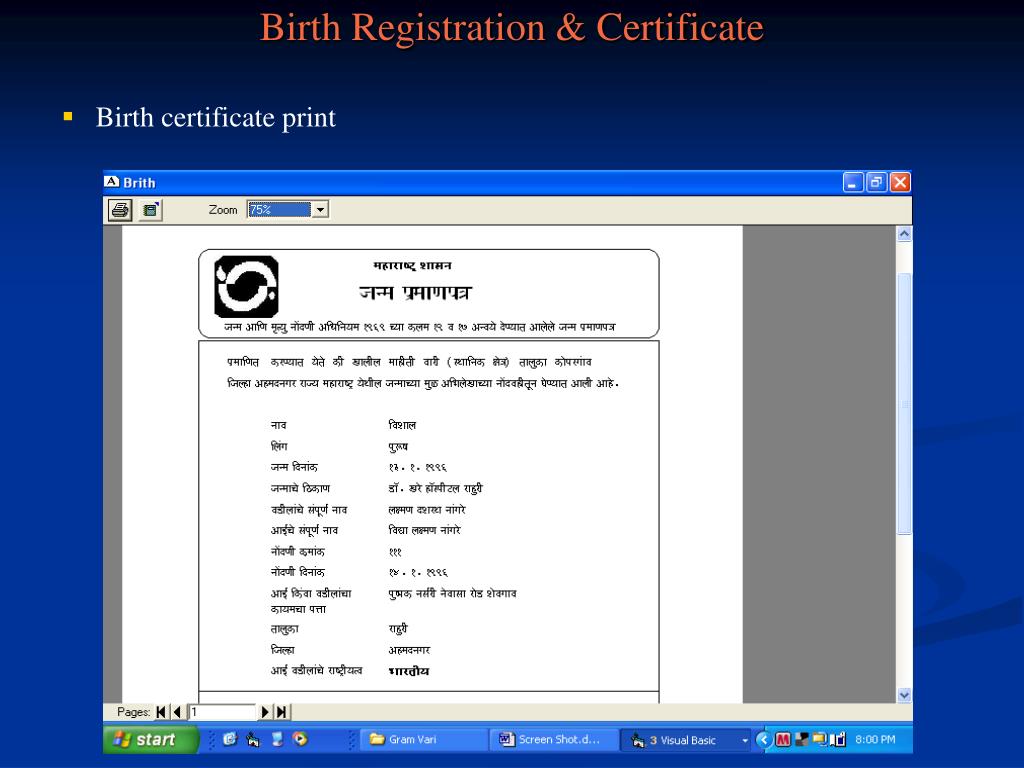Go to the first report page

(161, 712)
